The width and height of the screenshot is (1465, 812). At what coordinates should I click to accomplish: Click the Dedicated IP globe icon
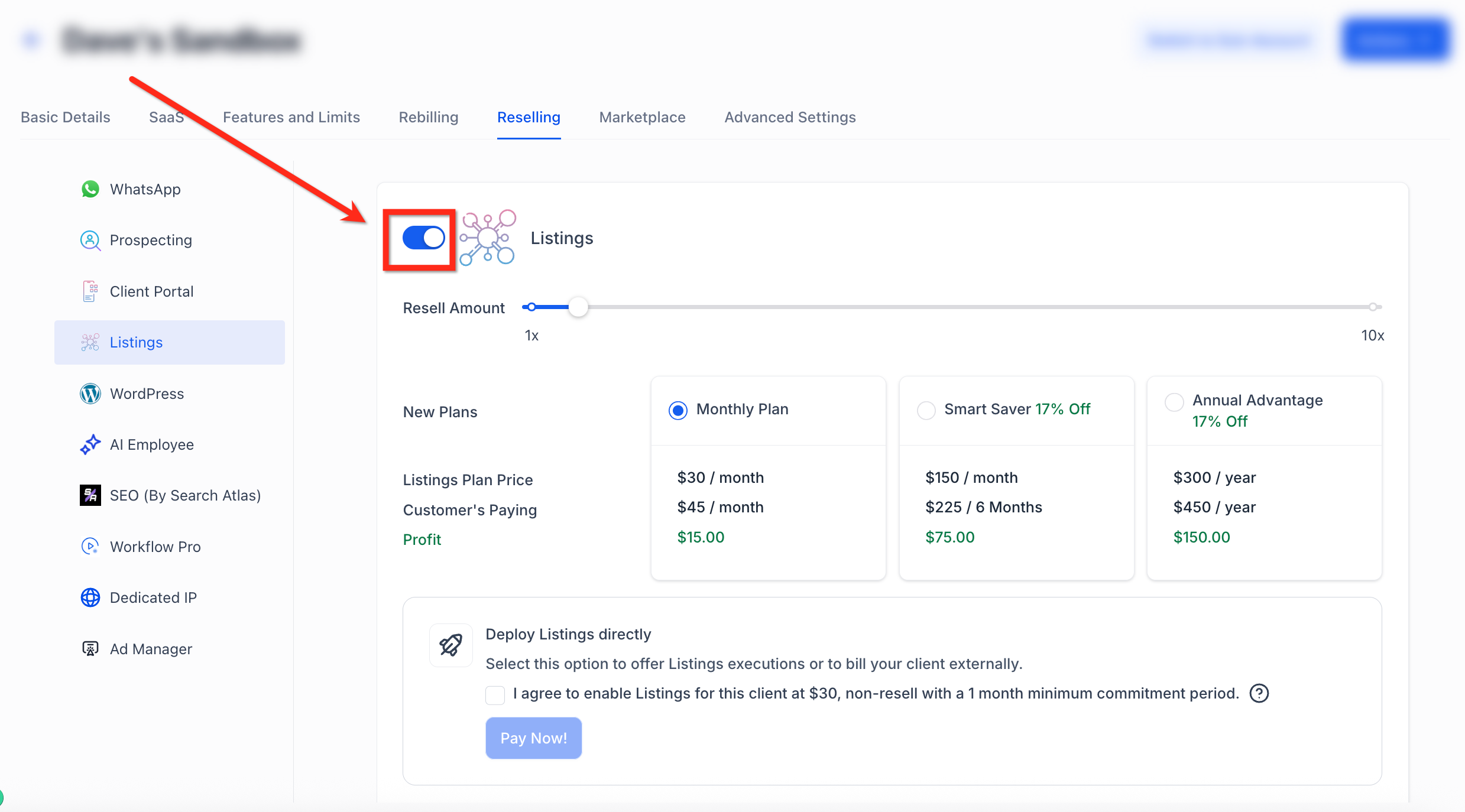(x=90, y=597)
